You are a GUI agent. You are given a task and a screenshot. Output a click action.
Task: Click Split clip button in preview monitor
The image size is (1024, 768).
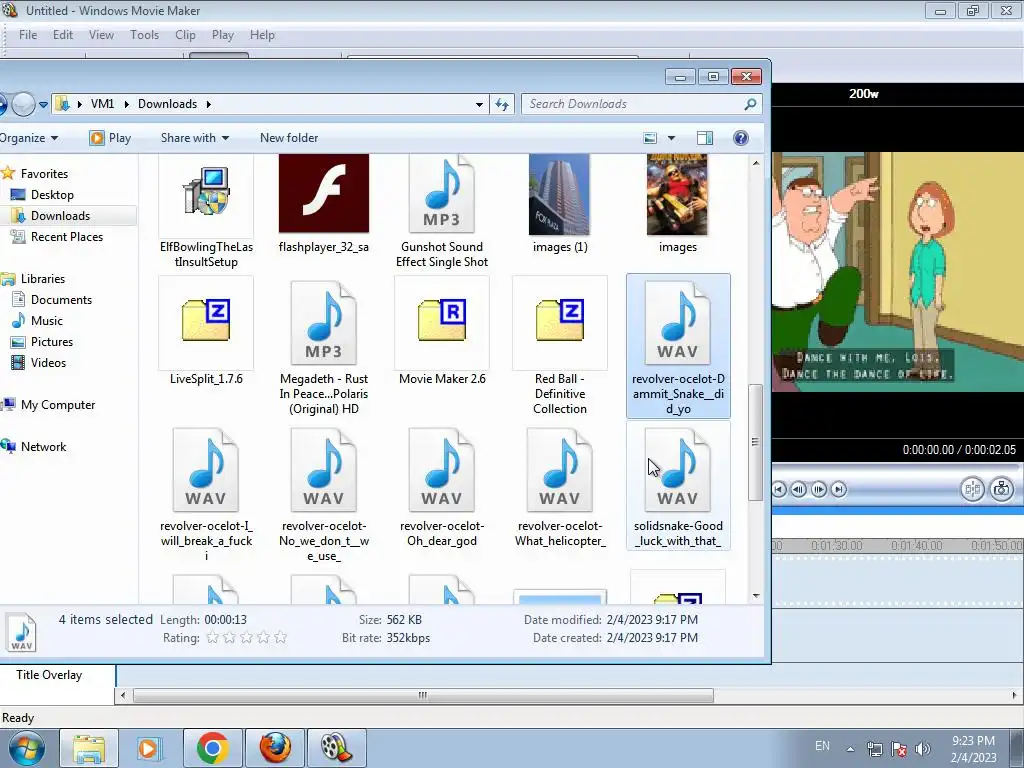click(972, 489)
